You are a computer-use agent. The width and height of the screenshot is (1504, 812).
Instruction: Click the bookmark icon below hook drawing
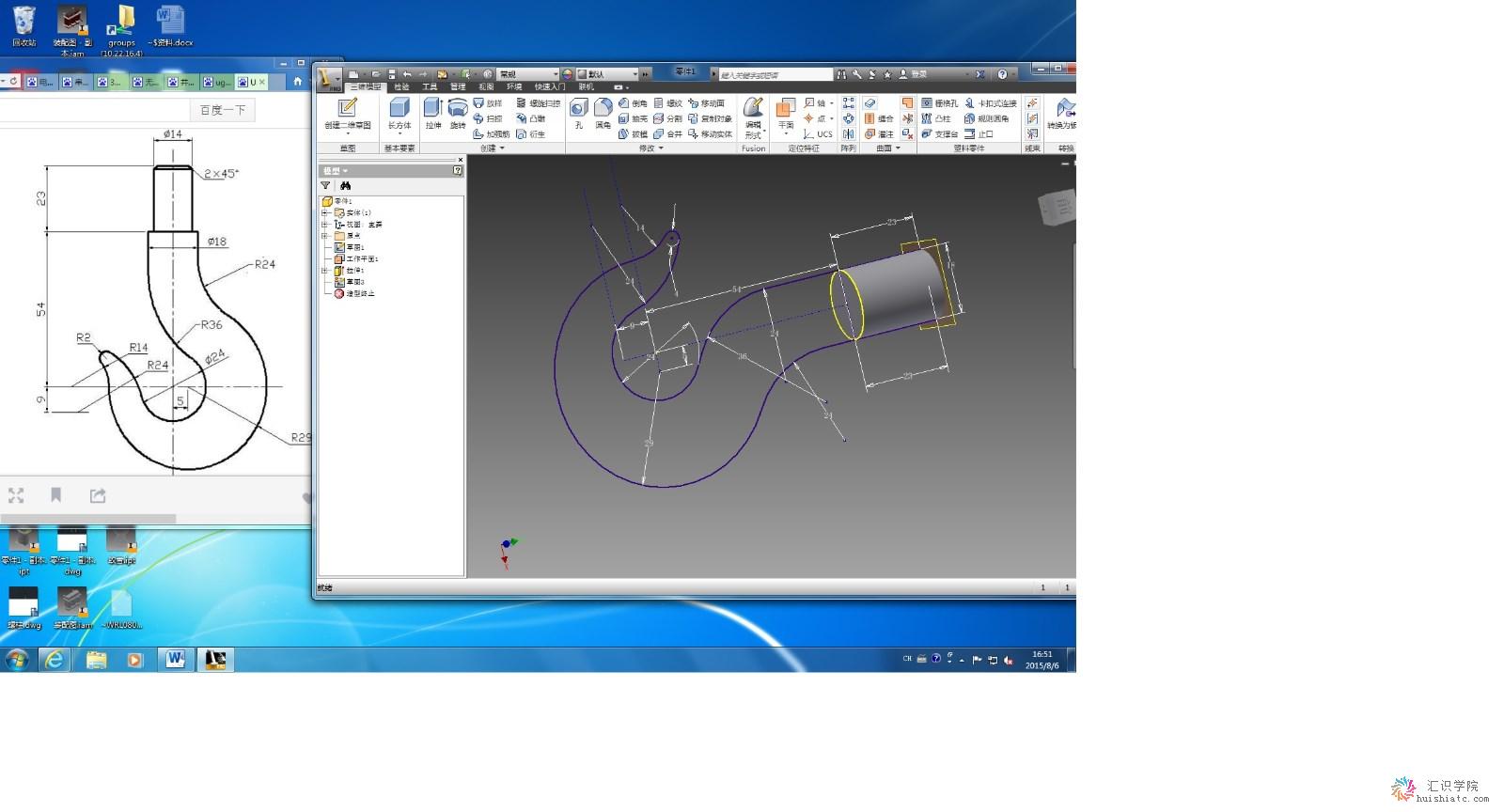click(x=55, y=495)
